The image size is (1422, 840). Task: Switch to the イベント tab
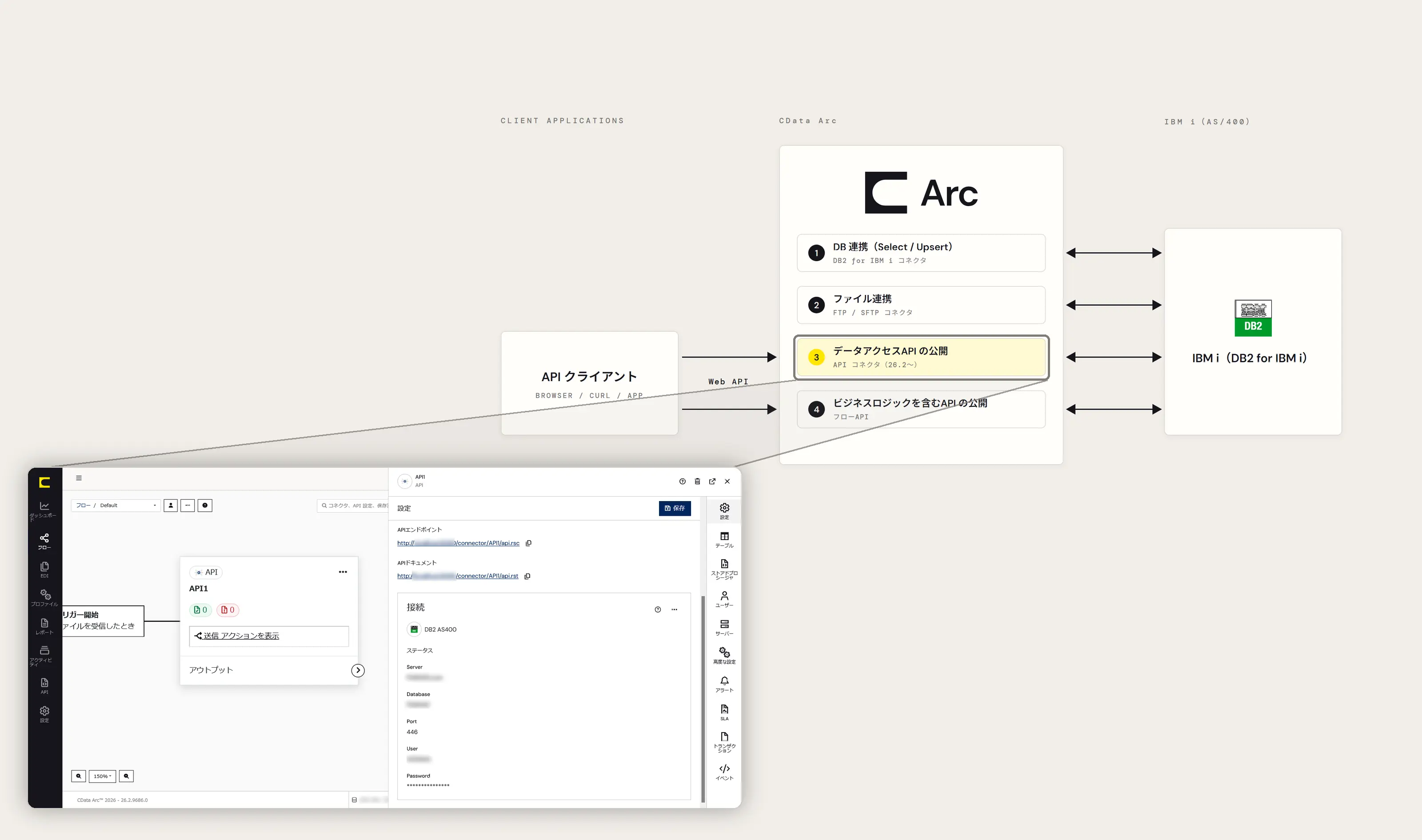[725, 772]
